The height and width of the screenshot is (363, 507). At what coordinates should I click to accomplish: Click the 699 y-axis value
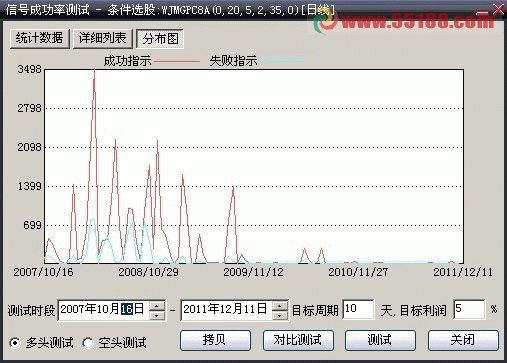[32, 225]
